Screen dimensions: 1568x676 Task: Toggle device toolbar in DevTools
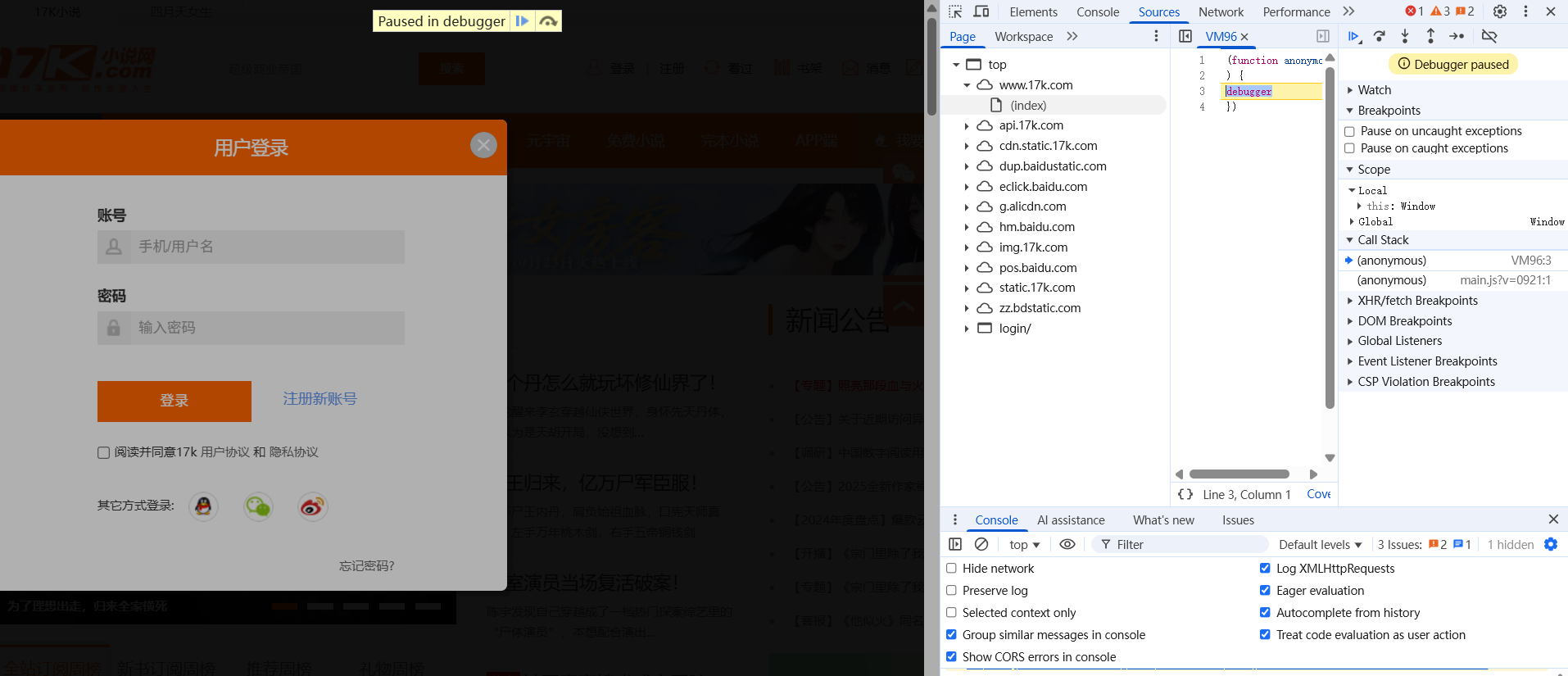981,11
